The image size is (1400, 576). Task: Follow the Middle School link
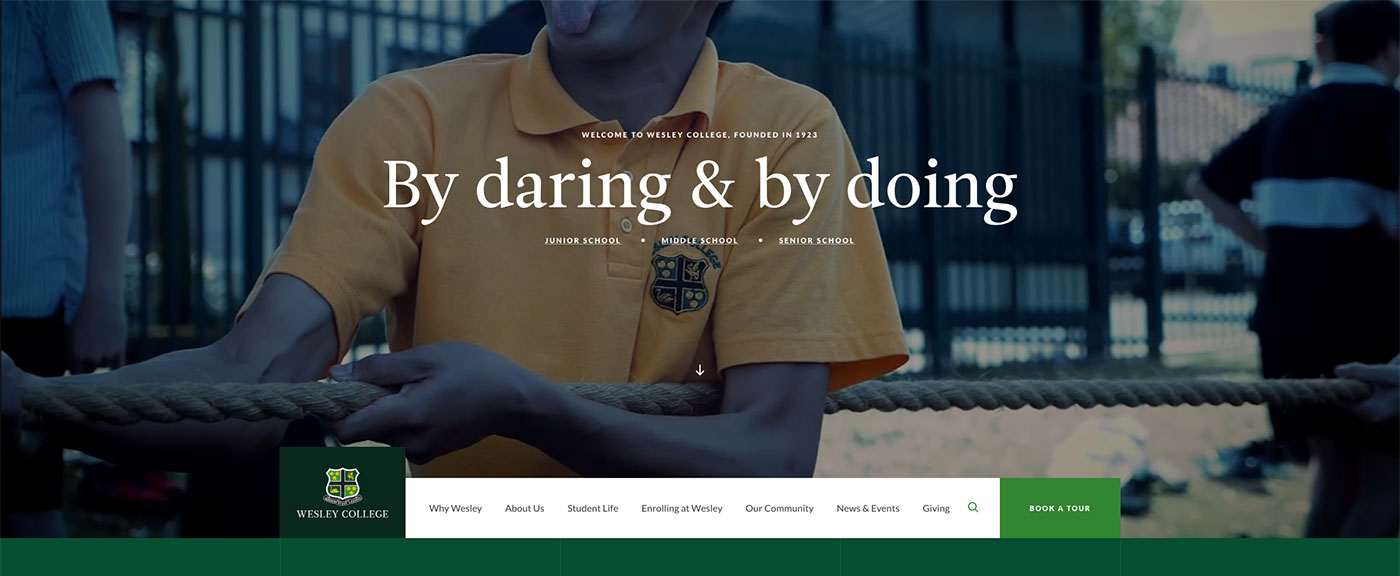coord(699,241)
